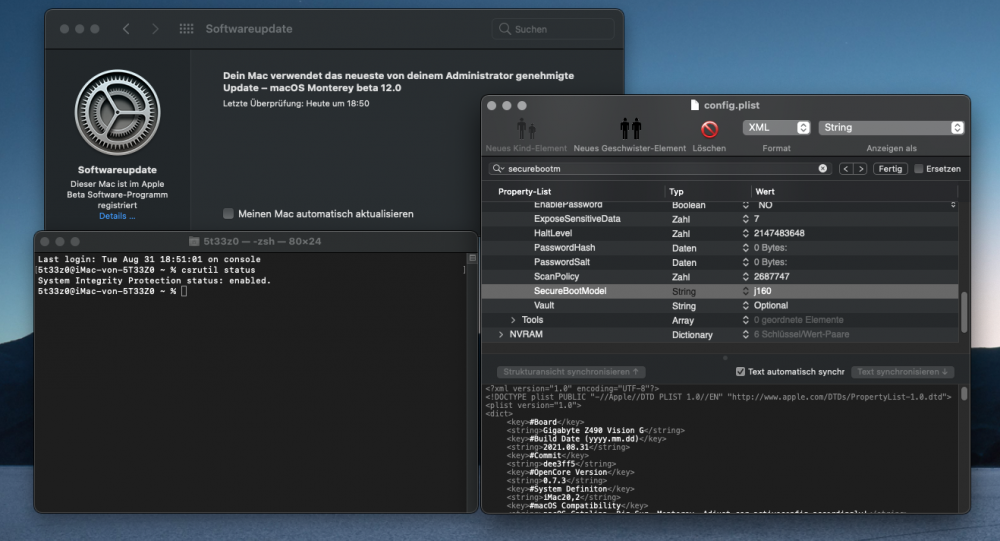Click Neues Kind-Element toolbar icon
The width and height of the screenshot is (1000, 541).
526,129
